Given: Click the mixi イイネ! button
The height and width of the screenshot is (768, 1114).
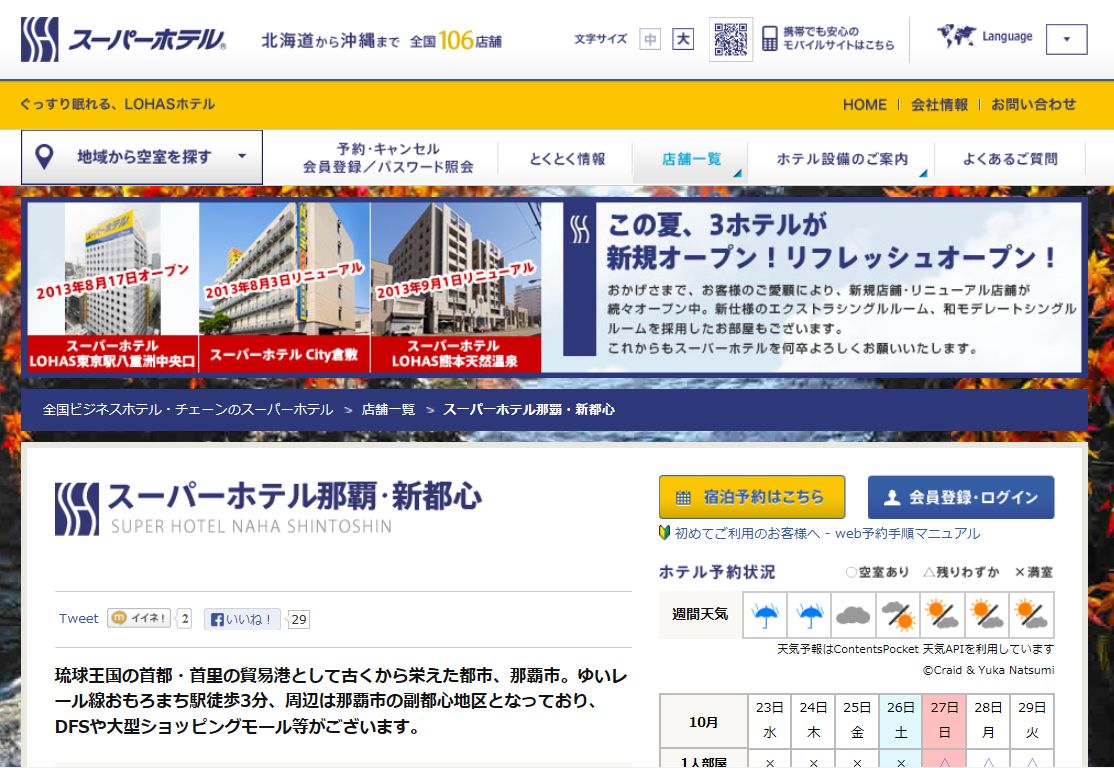Looking at the screenshot, I should pos(139,618).
